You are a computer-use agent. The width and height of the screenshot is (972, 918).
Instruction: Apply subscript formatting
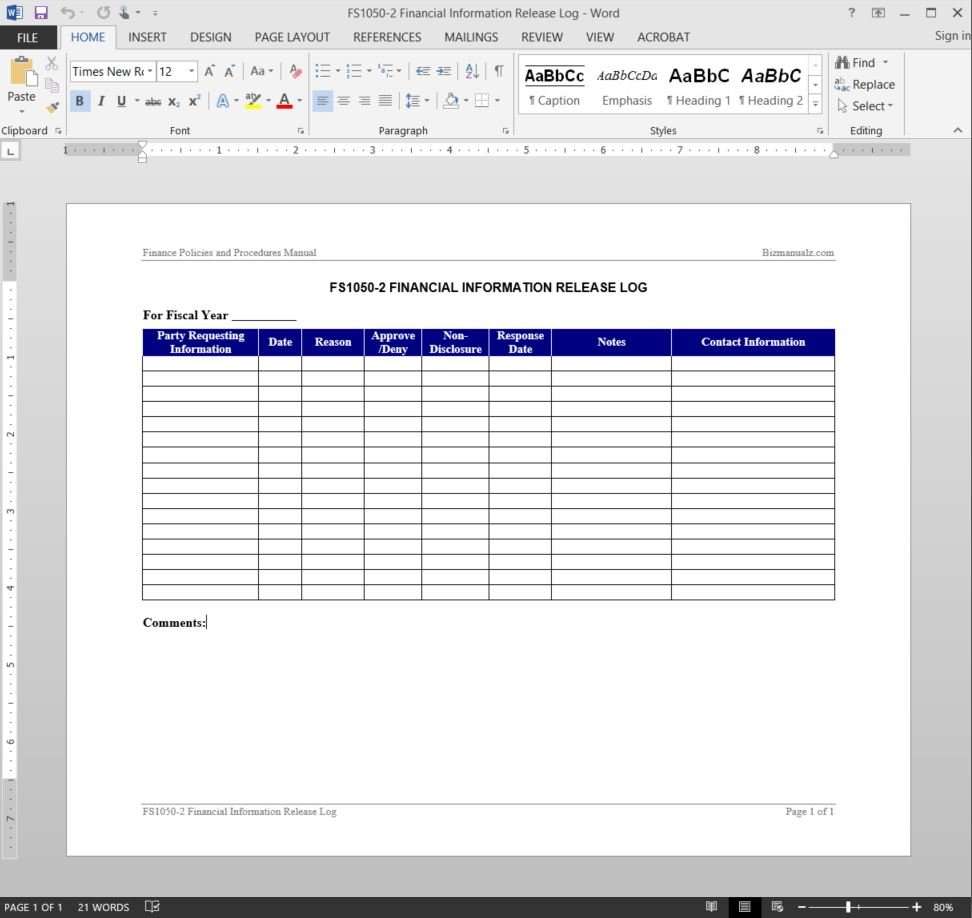click(x=174, y=101)
